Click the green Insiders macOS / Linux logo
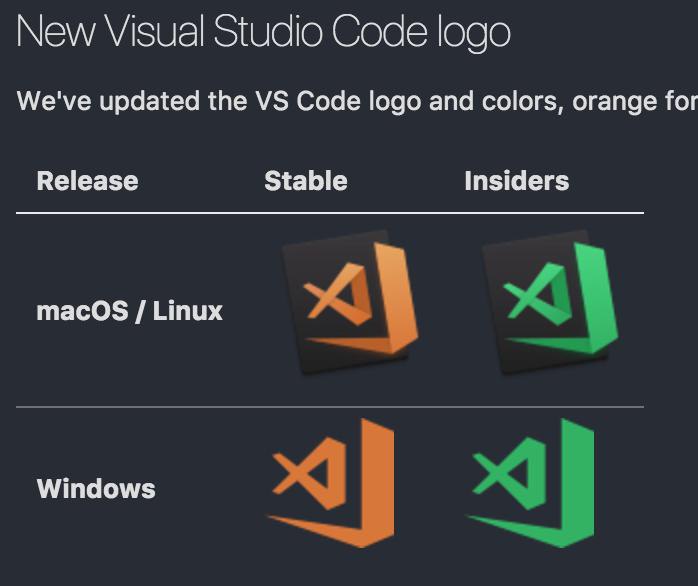Image resolution: width=698 pixels, height=586 pixels. click(x=550, y=303)
